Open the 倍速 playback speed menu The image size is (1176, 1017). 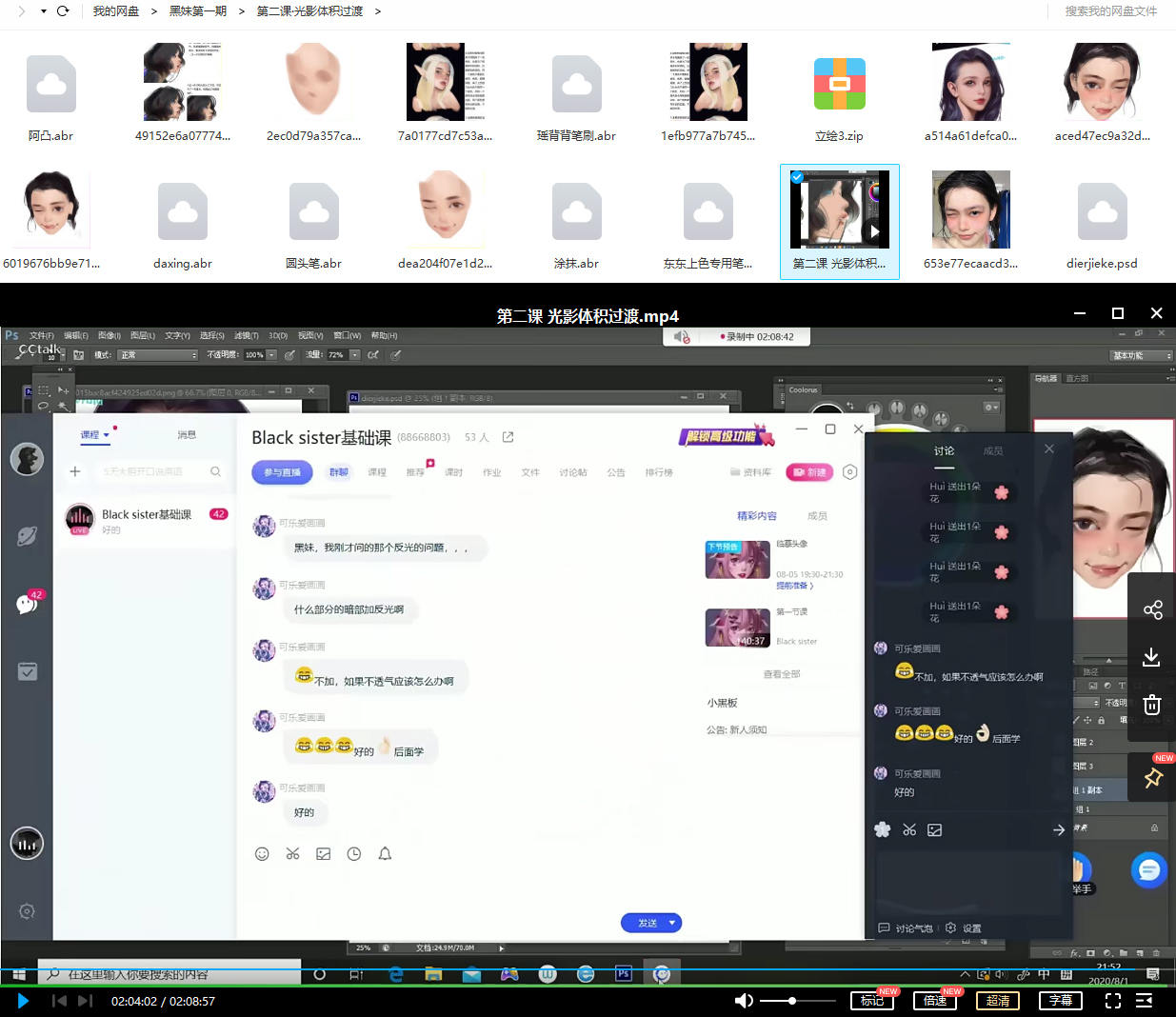coord(935,1001)
